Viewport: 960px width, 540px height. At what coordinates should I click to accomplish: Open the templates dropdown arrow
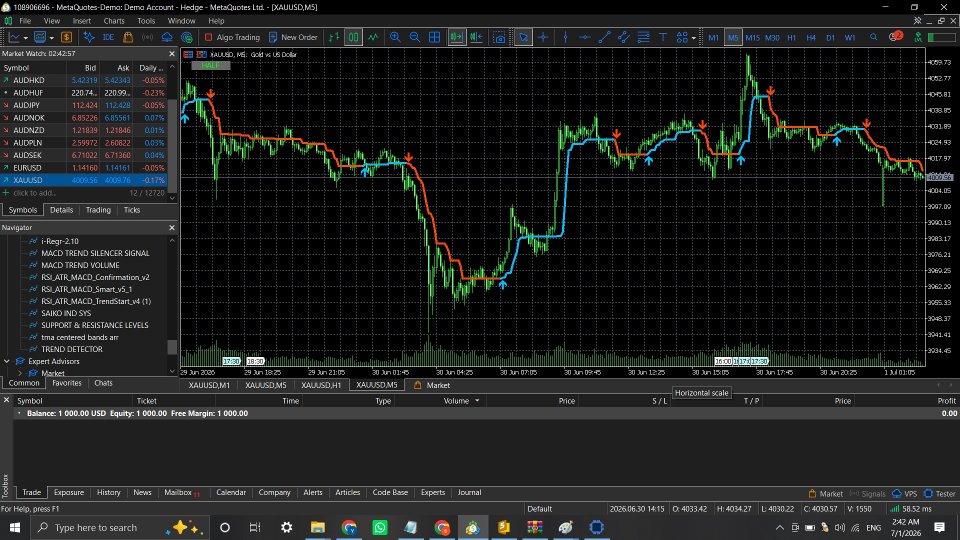click(x=52, y=38)
